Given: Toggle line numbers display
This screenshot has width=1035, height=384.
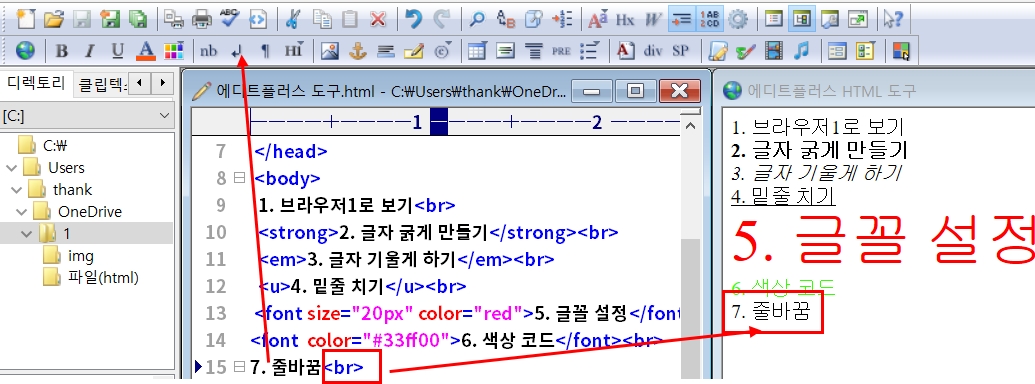Looking at the screenshot, I should pyautogui.click(x=710, y=19).
